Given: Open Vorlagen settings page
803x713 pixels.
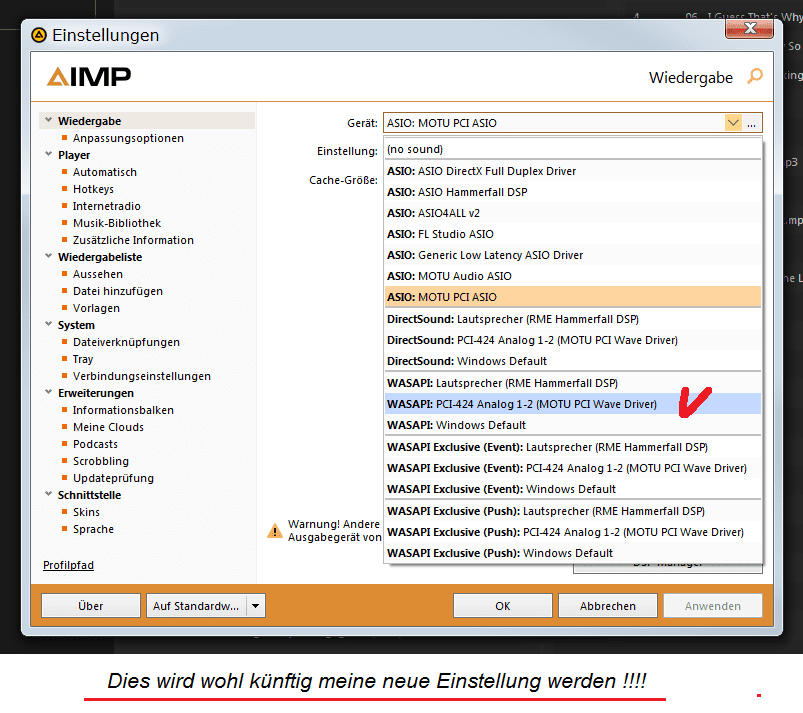Looking at the screenshot, I should (96, 308).
